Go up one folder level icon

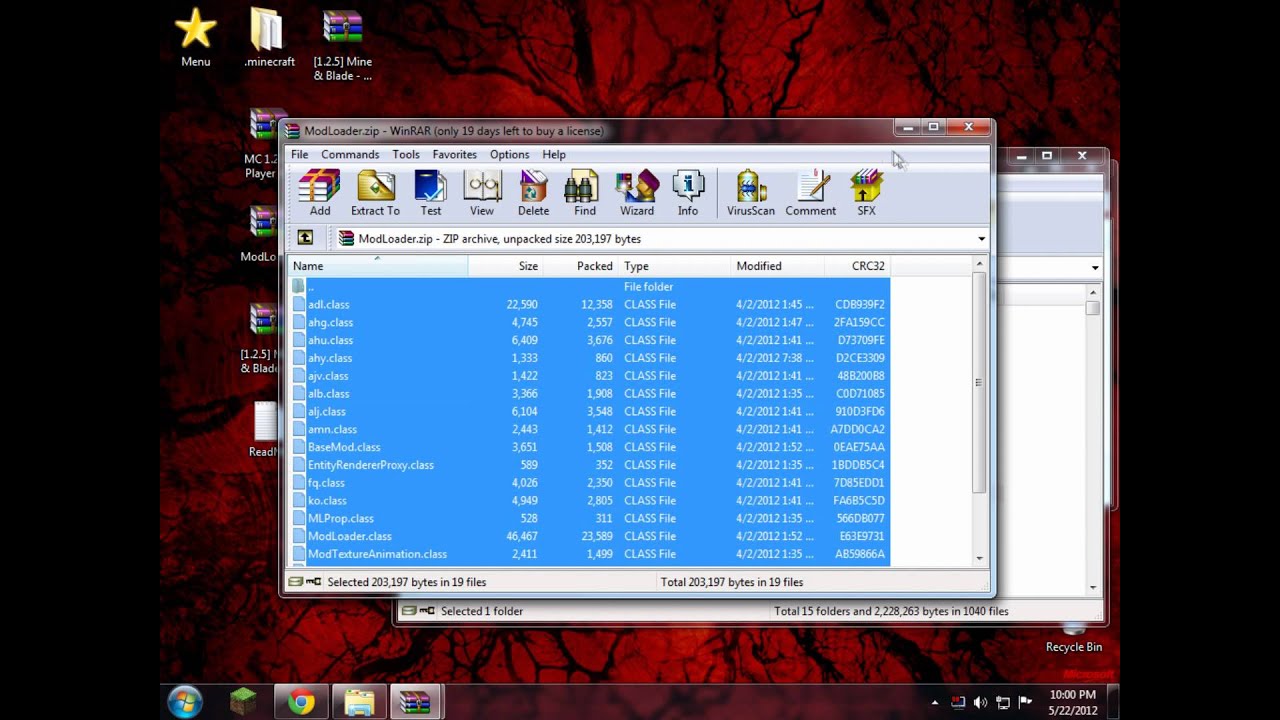pos(305,238)
